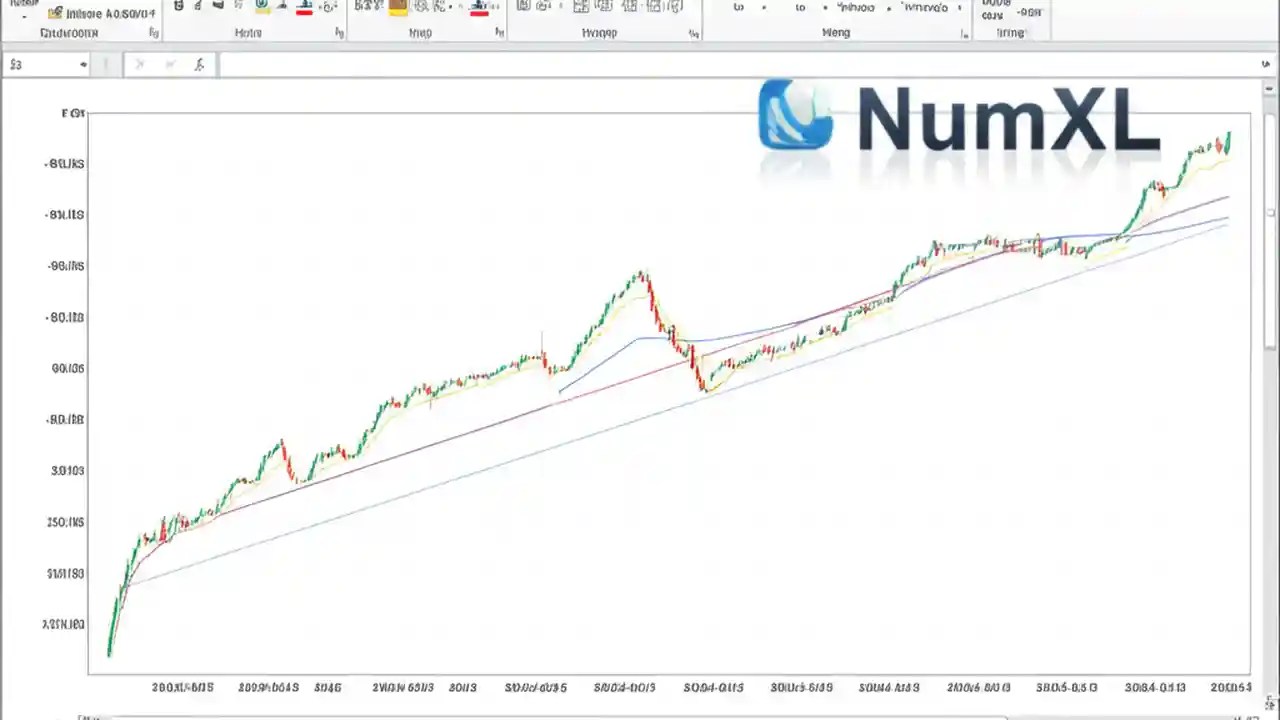
Task: Click the Cancel X in the formula bar
Action: (x=138, y=64)
